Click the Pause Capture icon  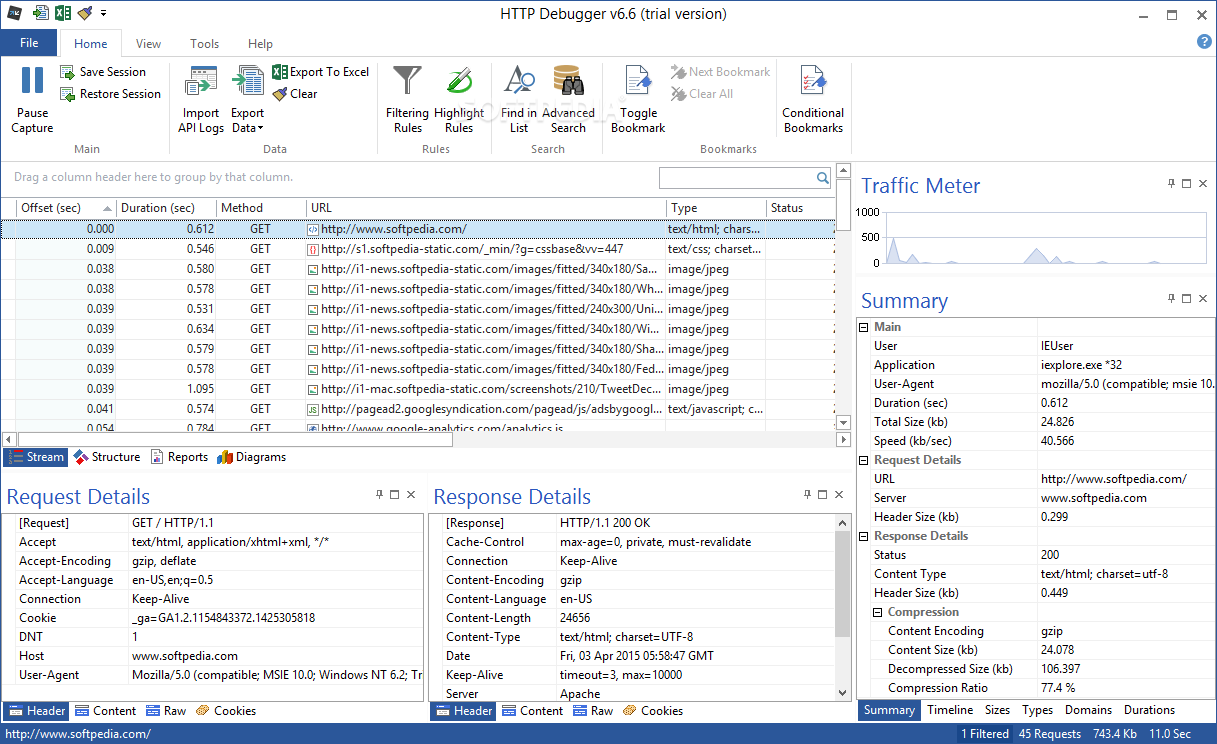(x=32, y=82)
